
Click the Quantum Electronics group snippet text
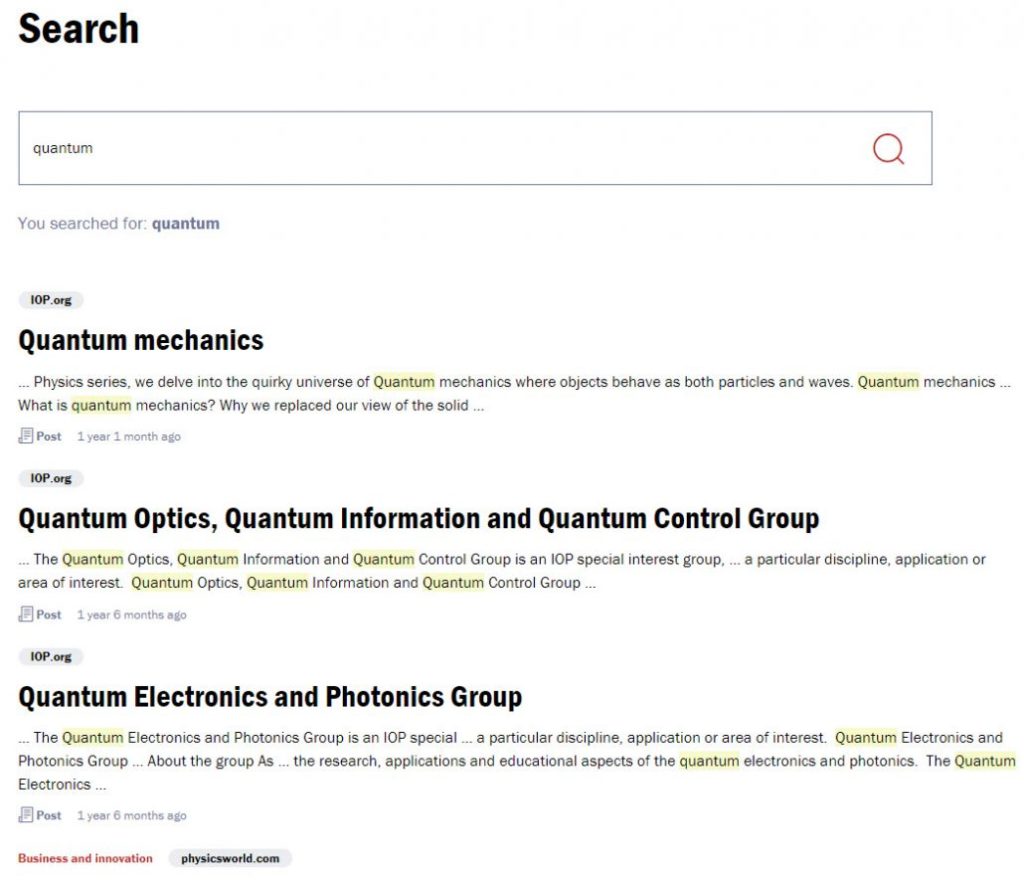tap(517, 761)
